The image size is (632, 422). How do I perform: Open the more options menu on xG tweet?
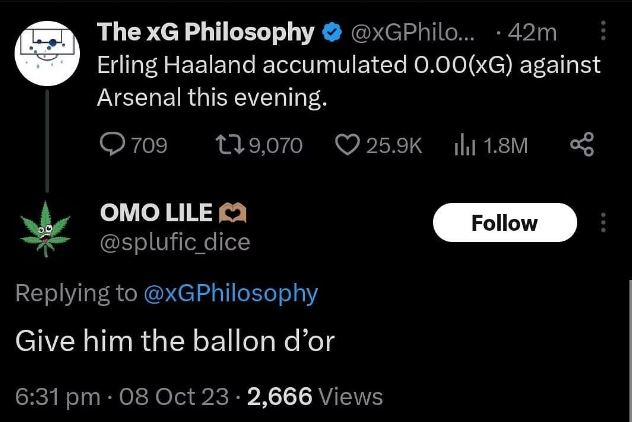(x=603, y=33)
